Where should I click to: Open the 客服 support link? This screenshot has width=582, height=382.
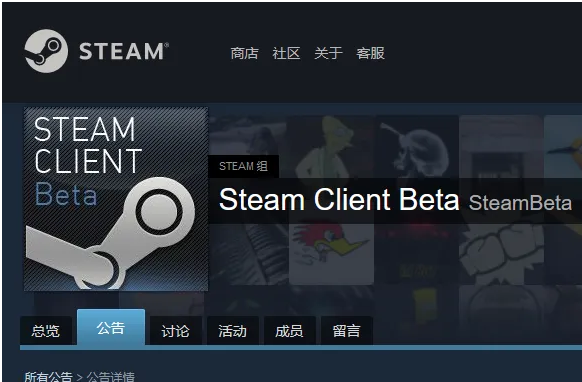[x=370, y=53]
